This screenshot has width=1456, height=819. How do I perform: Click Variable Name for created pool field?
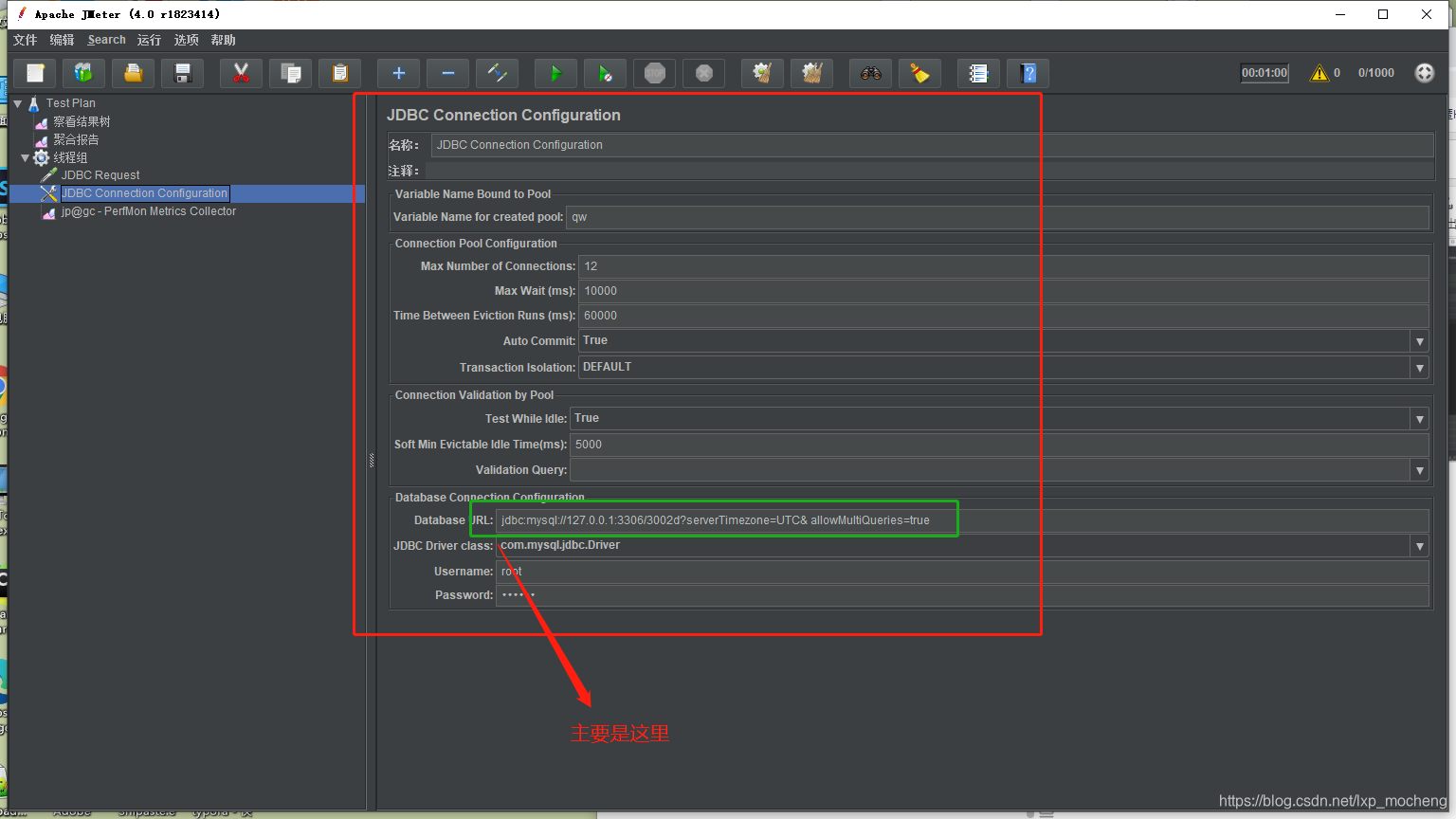997,217
